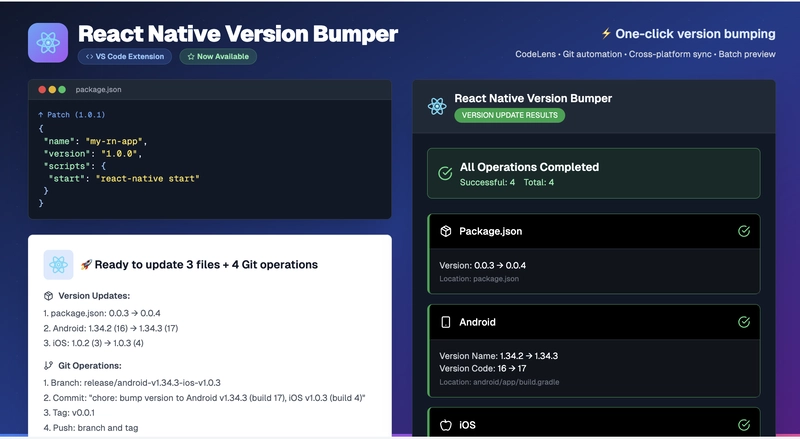The width and height of the screenshot is (800, 439).
Task: Click Android: 1.34.2 (16) → 1.34.3 (17) row
Action: pyautogui.click(x=111, y=328)
